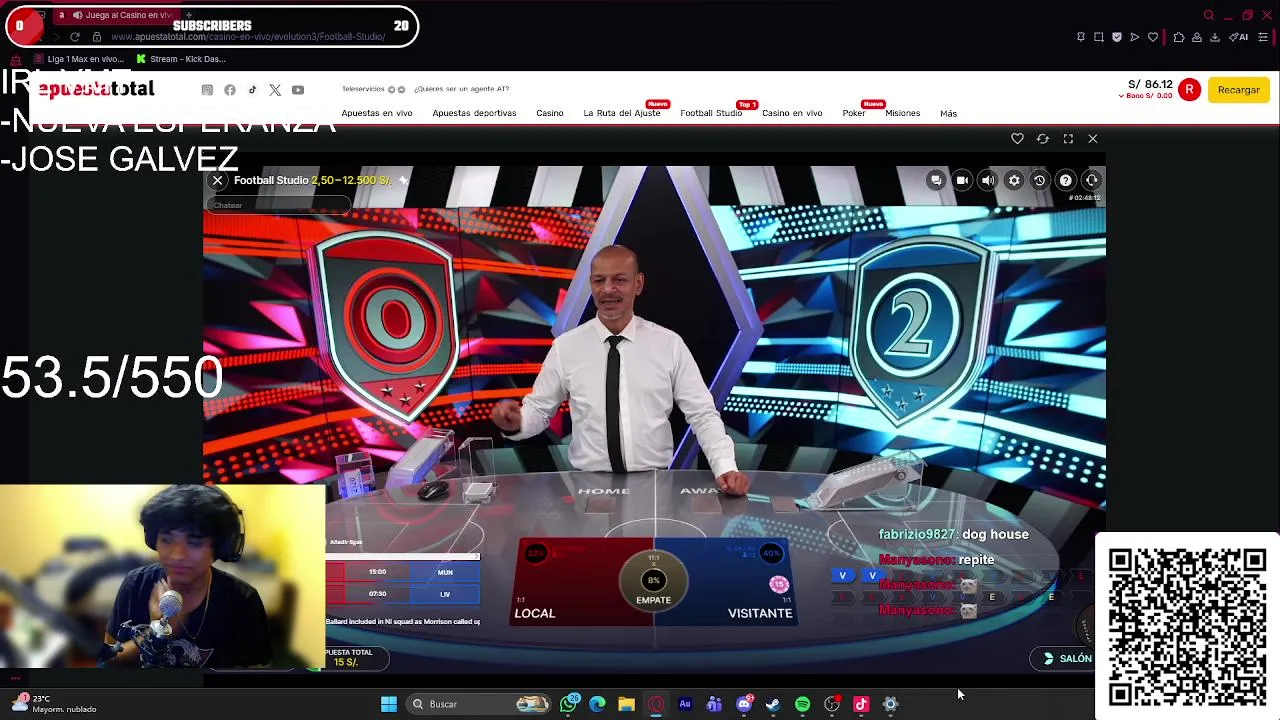1280x720 pixels.
Task: Close Football Studio with the X left of its title
Action: [x=217, y=180]
